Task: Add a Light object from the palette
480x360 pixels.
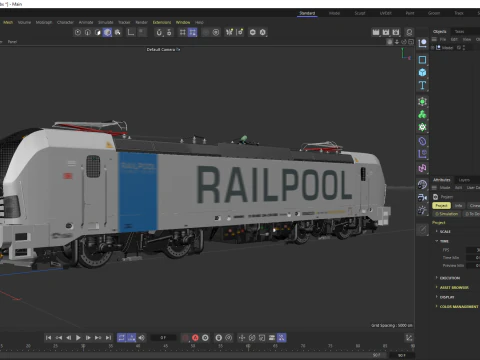Action: pyautogui.click(x=422, y=210)
